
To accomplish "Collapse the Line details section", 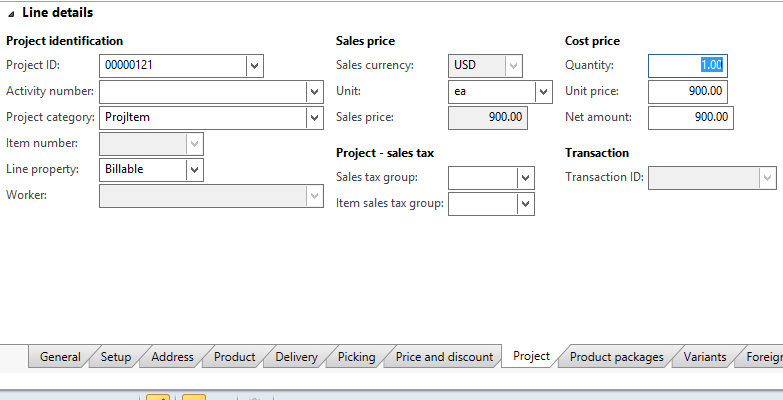I will click(x=11, y=13).
